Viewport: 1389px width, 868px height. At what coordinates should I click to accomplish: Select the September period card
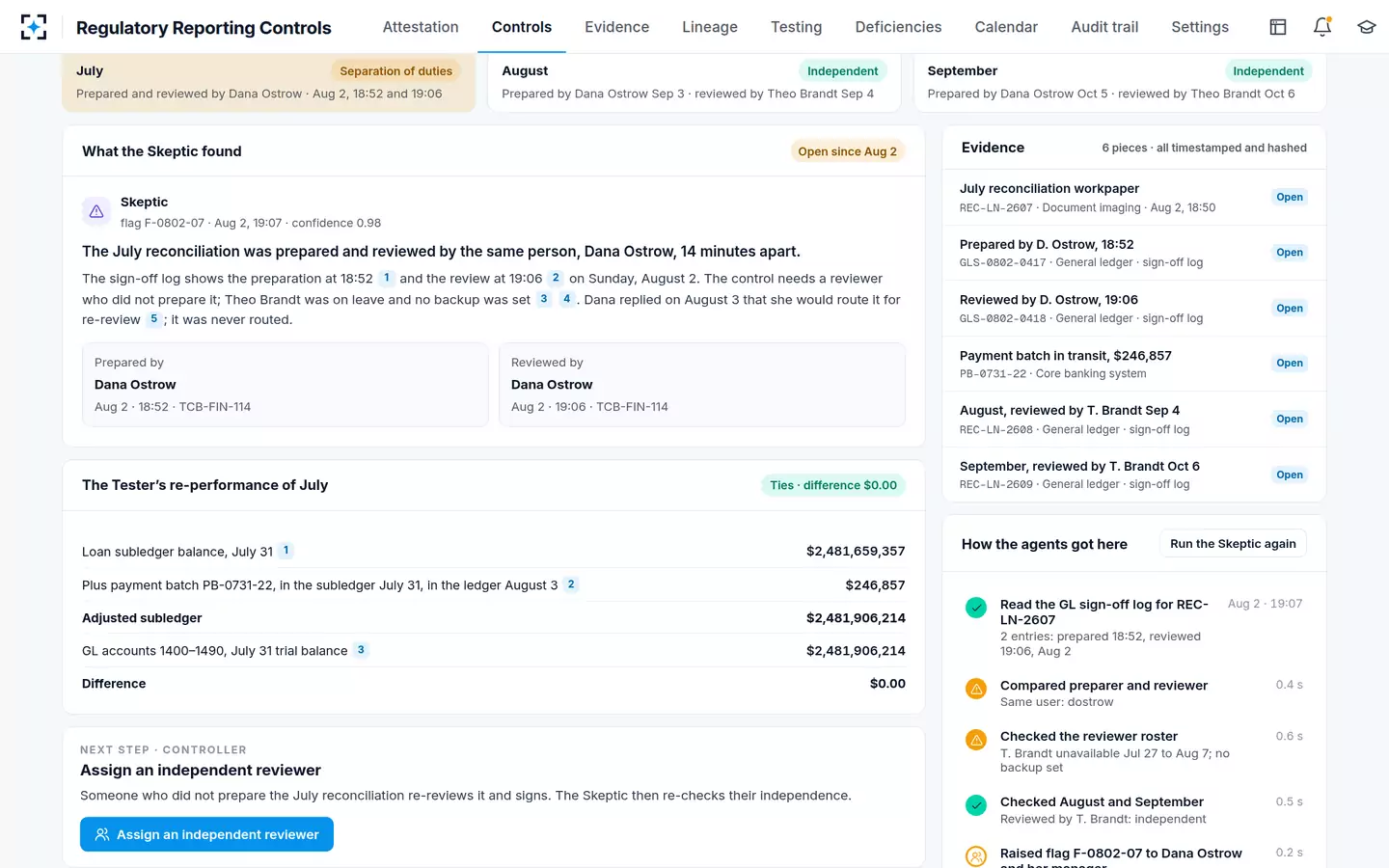pyautogui.click(x=1120, y=82)
